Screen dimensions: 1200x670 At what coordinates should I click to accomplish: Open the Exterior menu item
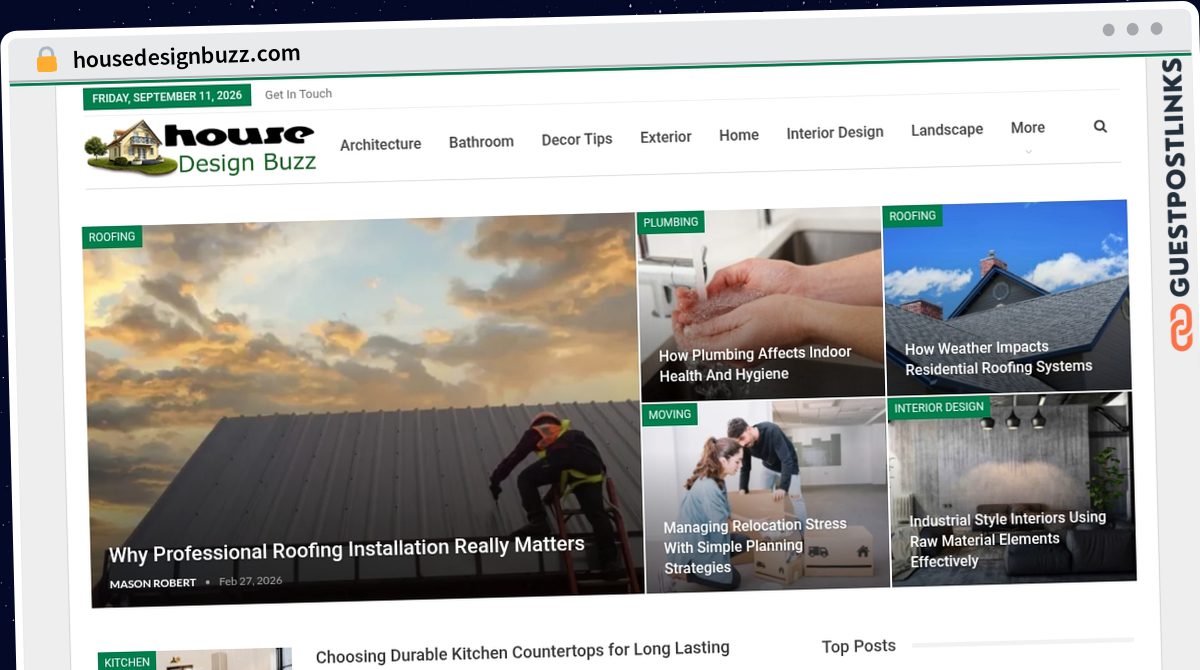click(666, 137)
